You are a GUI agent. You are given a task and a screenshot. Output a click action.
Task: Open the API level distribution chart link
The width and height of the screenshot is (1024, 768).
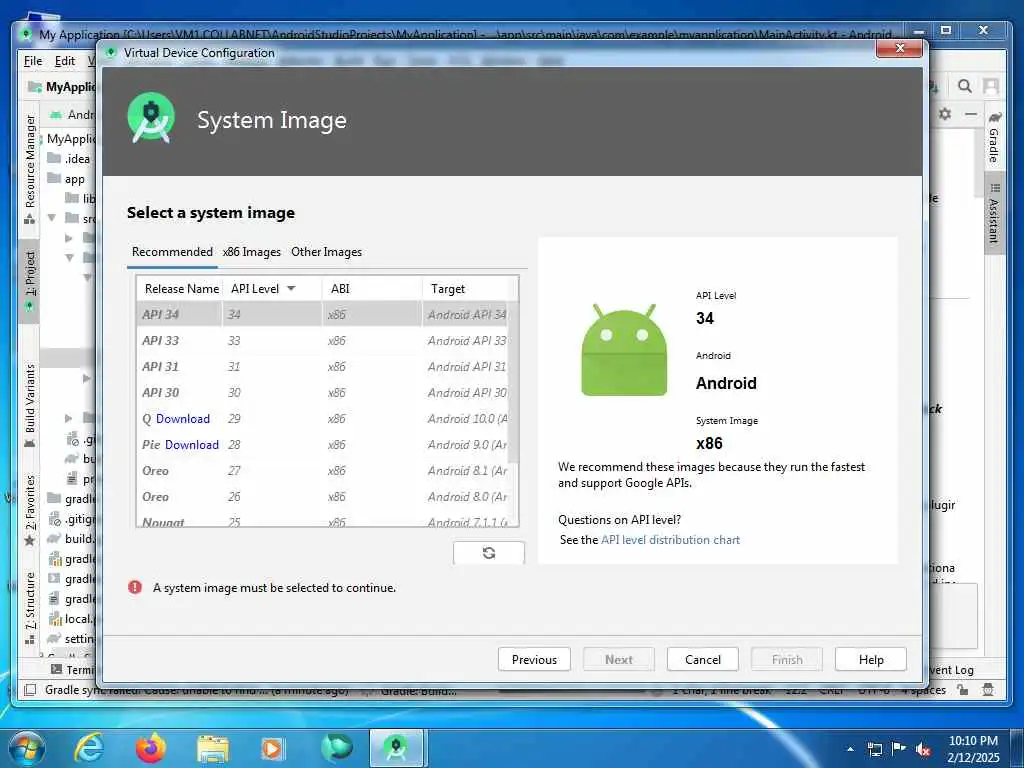pos(670,540)
